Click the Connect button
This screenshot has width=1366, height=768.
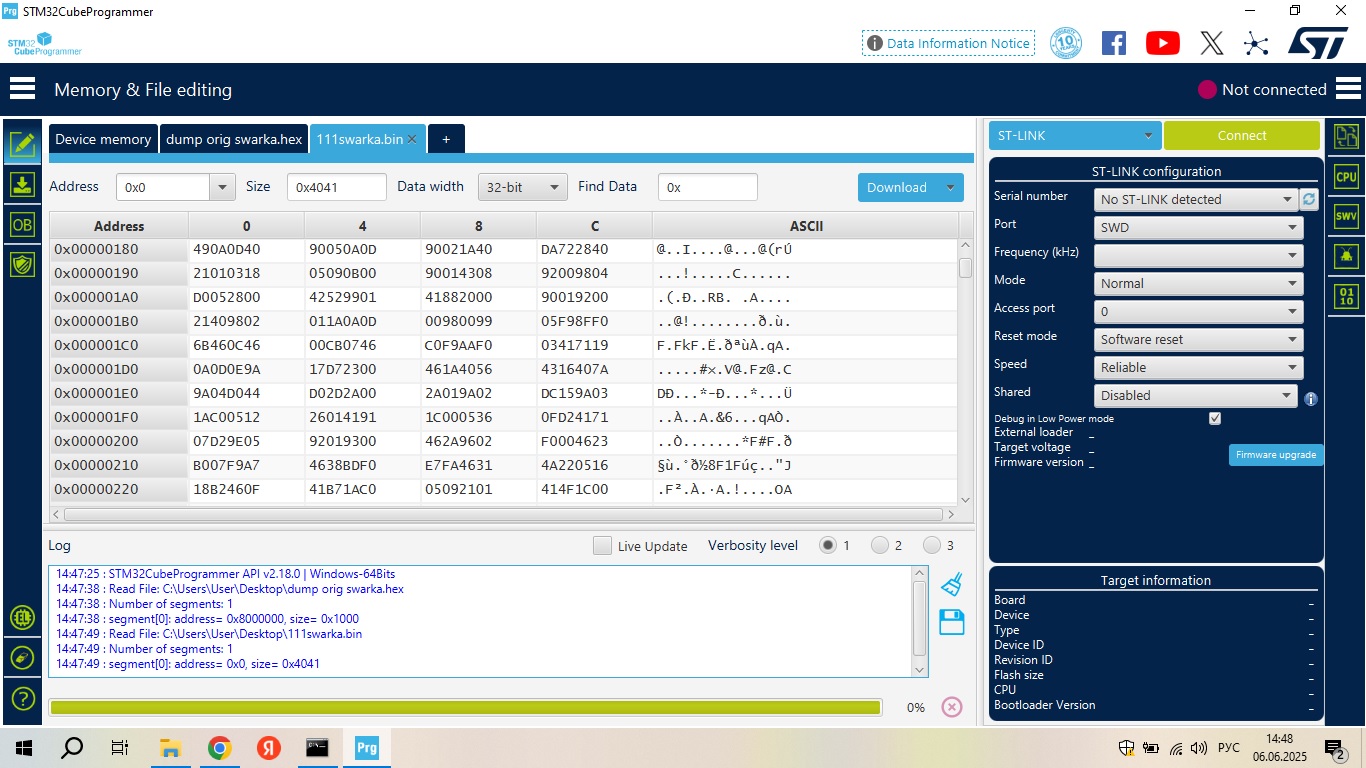click(x=1242, y=135)
